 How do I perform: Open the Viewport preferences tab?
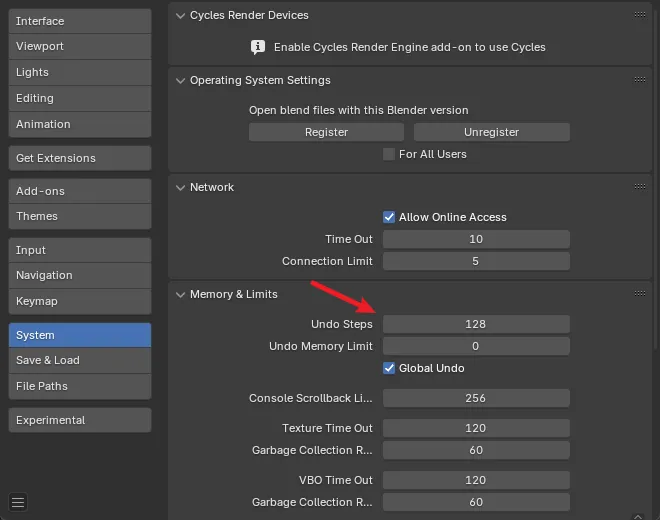coord(80,46)
